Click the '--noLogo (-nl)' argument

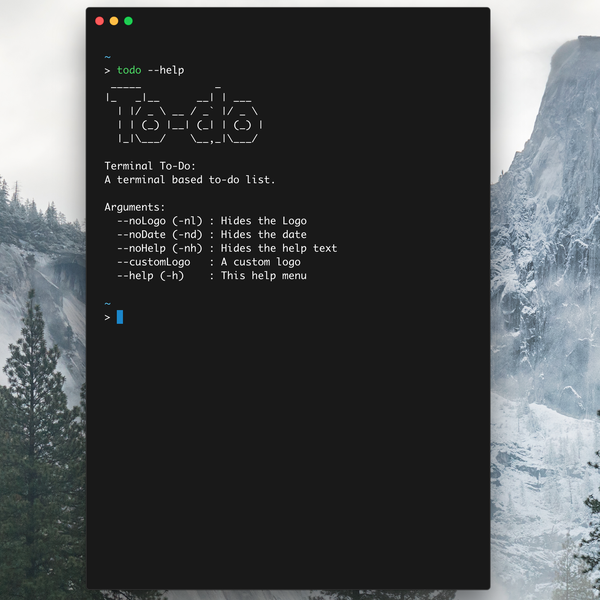pos(160,221)
